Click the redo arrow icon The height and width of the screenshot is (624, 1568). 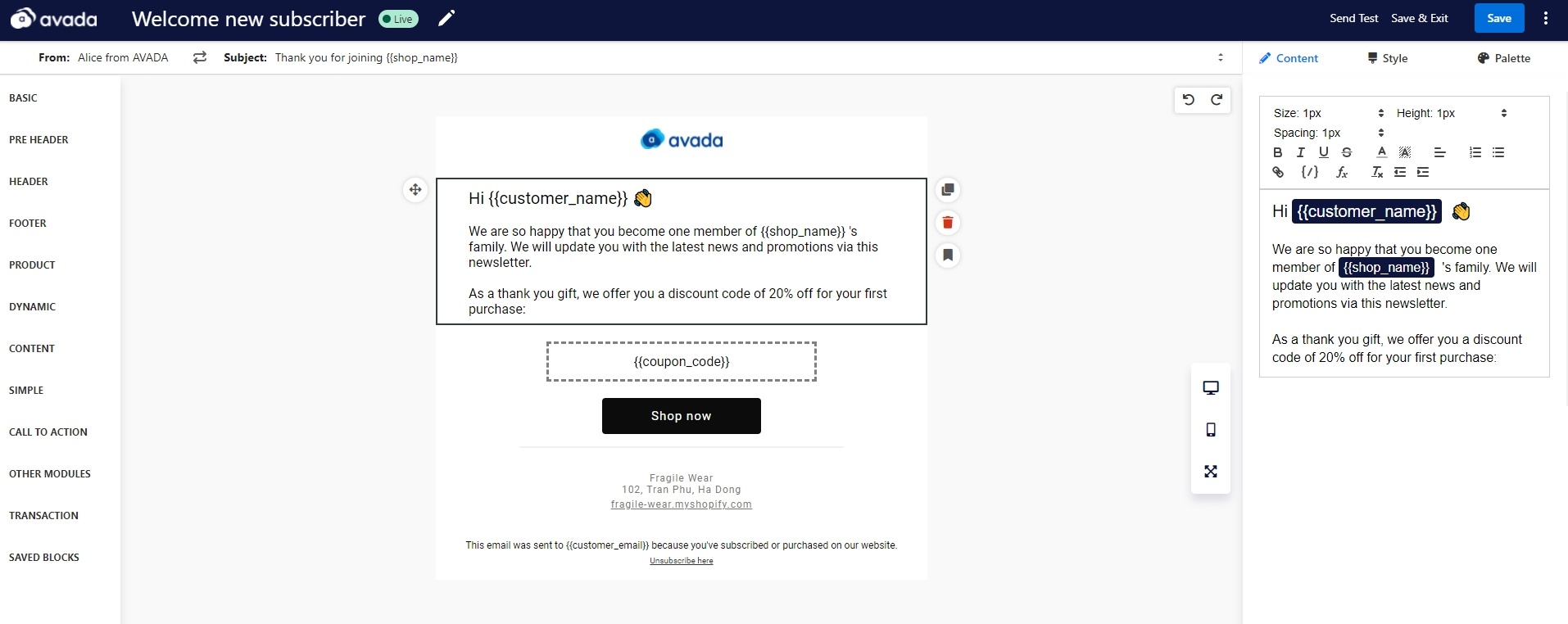tap(1217, 100)
